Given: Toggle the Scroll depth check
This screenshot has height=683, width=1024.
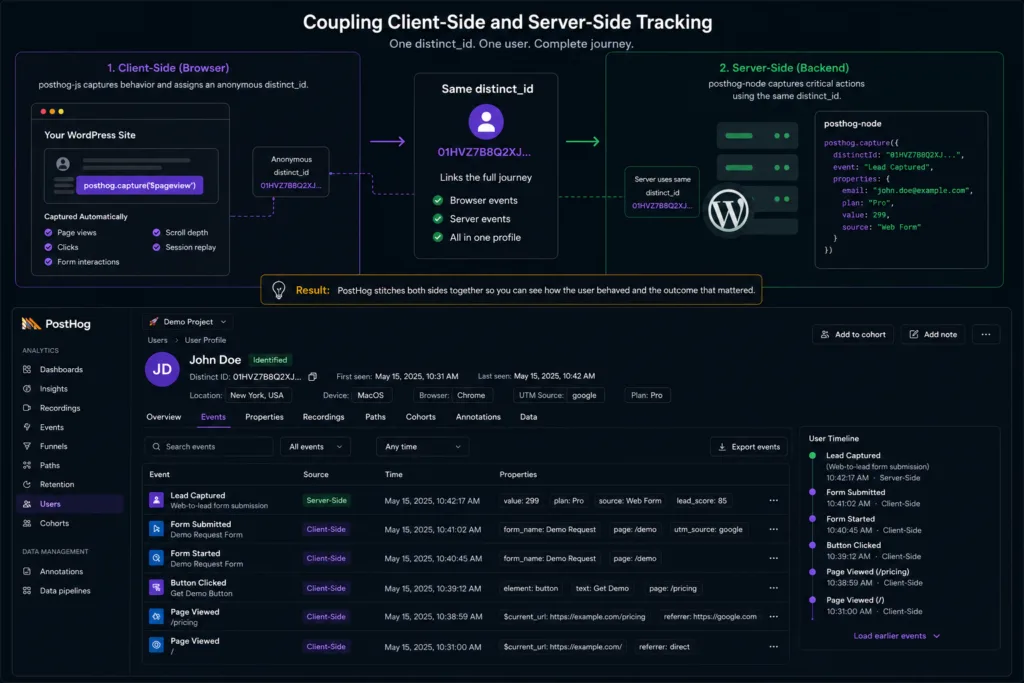Looking at the screenshot, I should (x=156, y=232).
